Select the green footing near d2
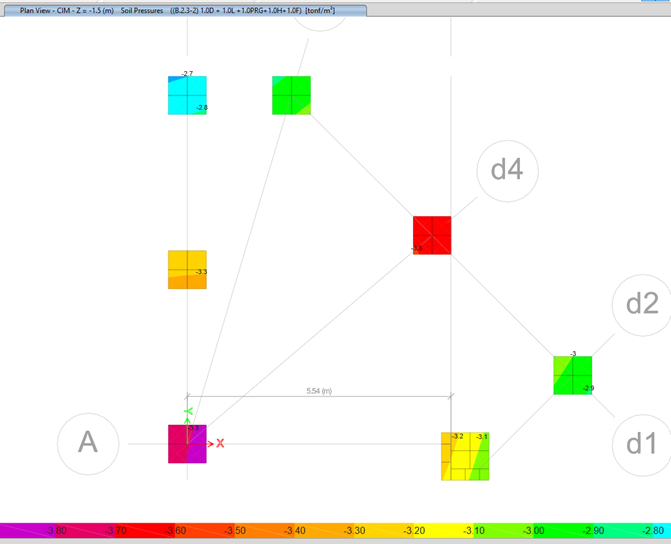This screenshot has width=671, height=544. tap(573, 375)
